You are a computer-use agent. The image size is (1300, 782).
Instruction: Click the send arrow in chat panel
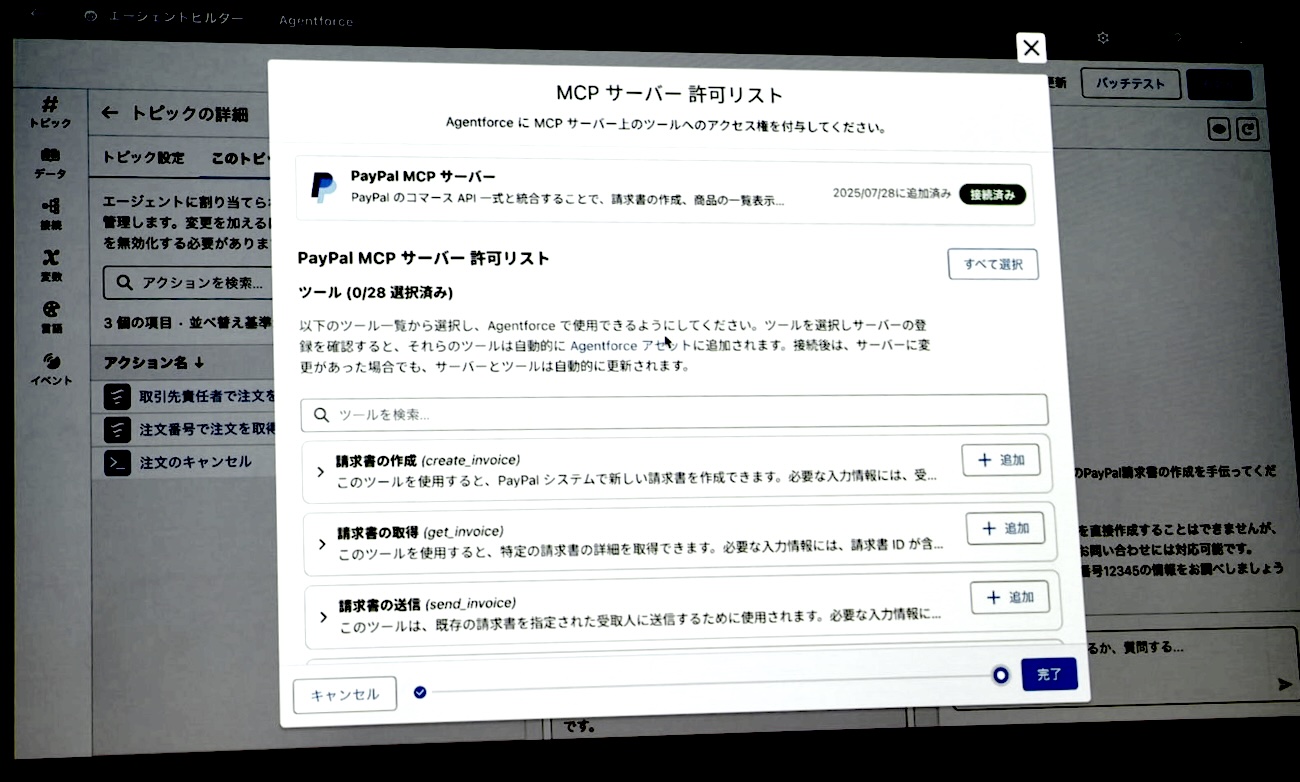point(1285,684)
